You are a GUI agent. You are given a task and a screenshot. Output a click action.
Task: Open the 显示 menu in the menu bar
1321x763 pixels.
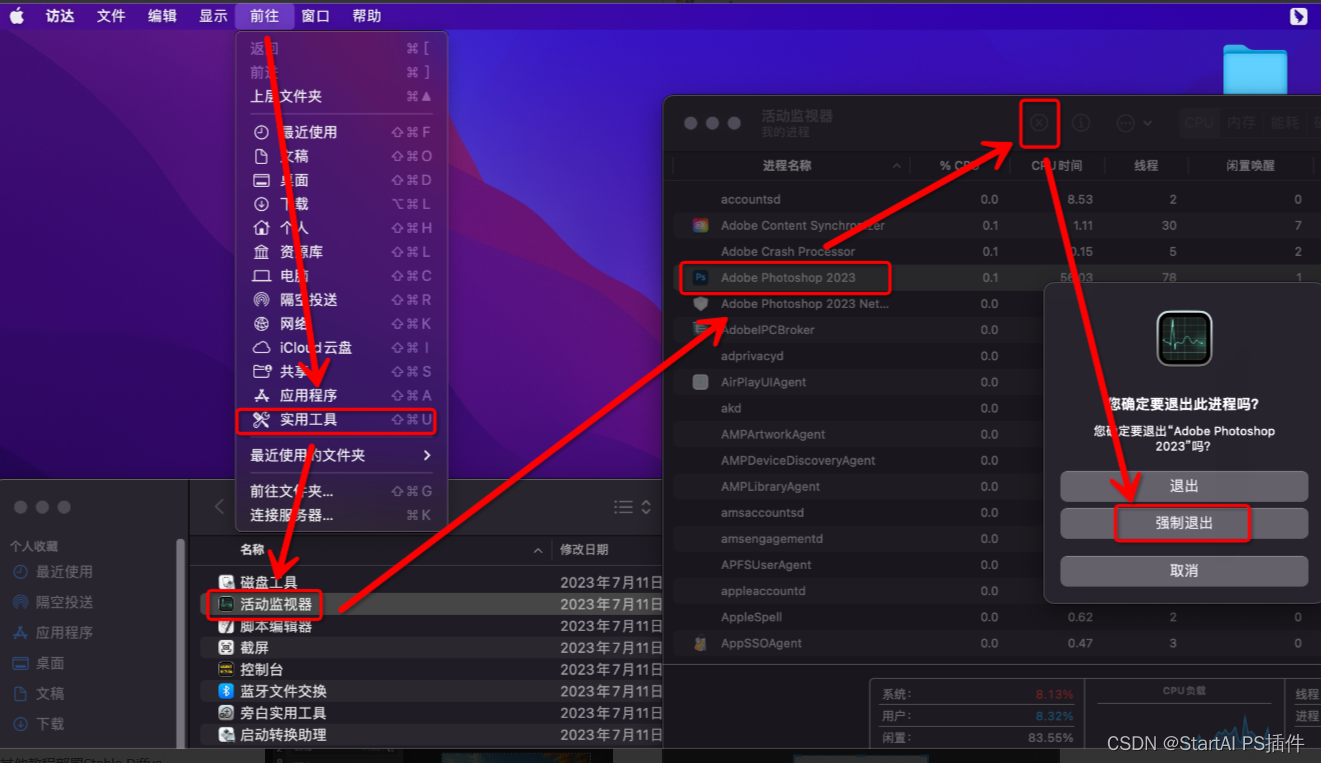[x=213, y=16]
